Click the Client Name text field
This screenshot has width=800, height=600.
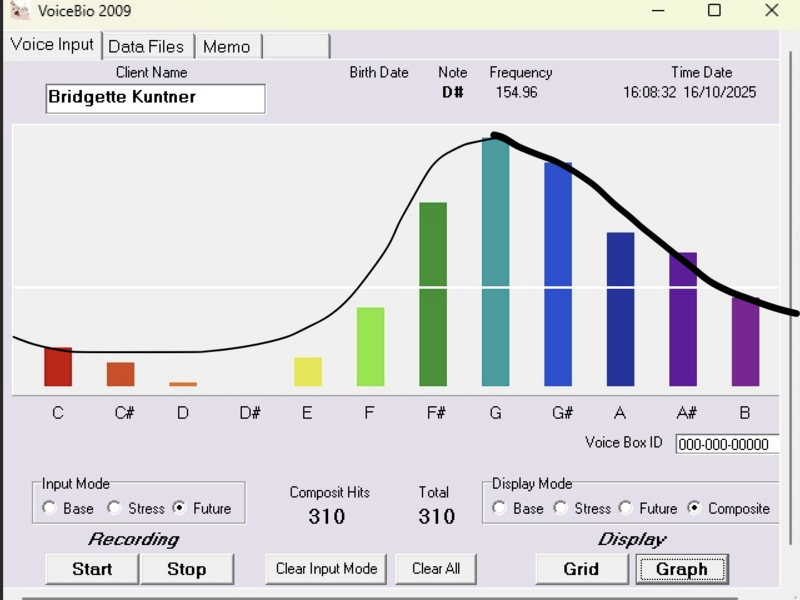tap(155, 98)
